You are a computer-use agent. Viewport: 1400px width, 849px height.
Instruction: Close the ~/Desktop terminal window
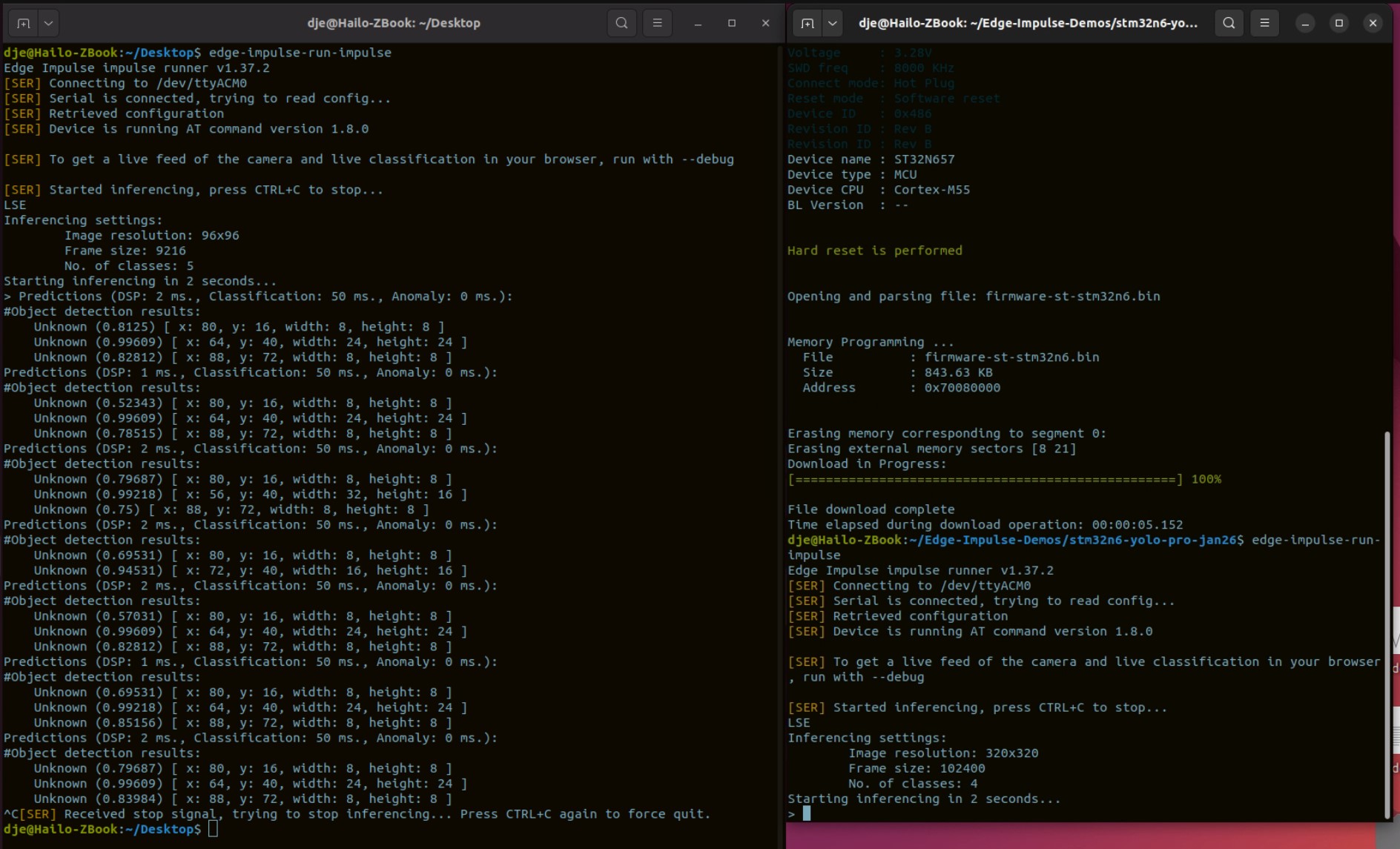click(766, 23)
